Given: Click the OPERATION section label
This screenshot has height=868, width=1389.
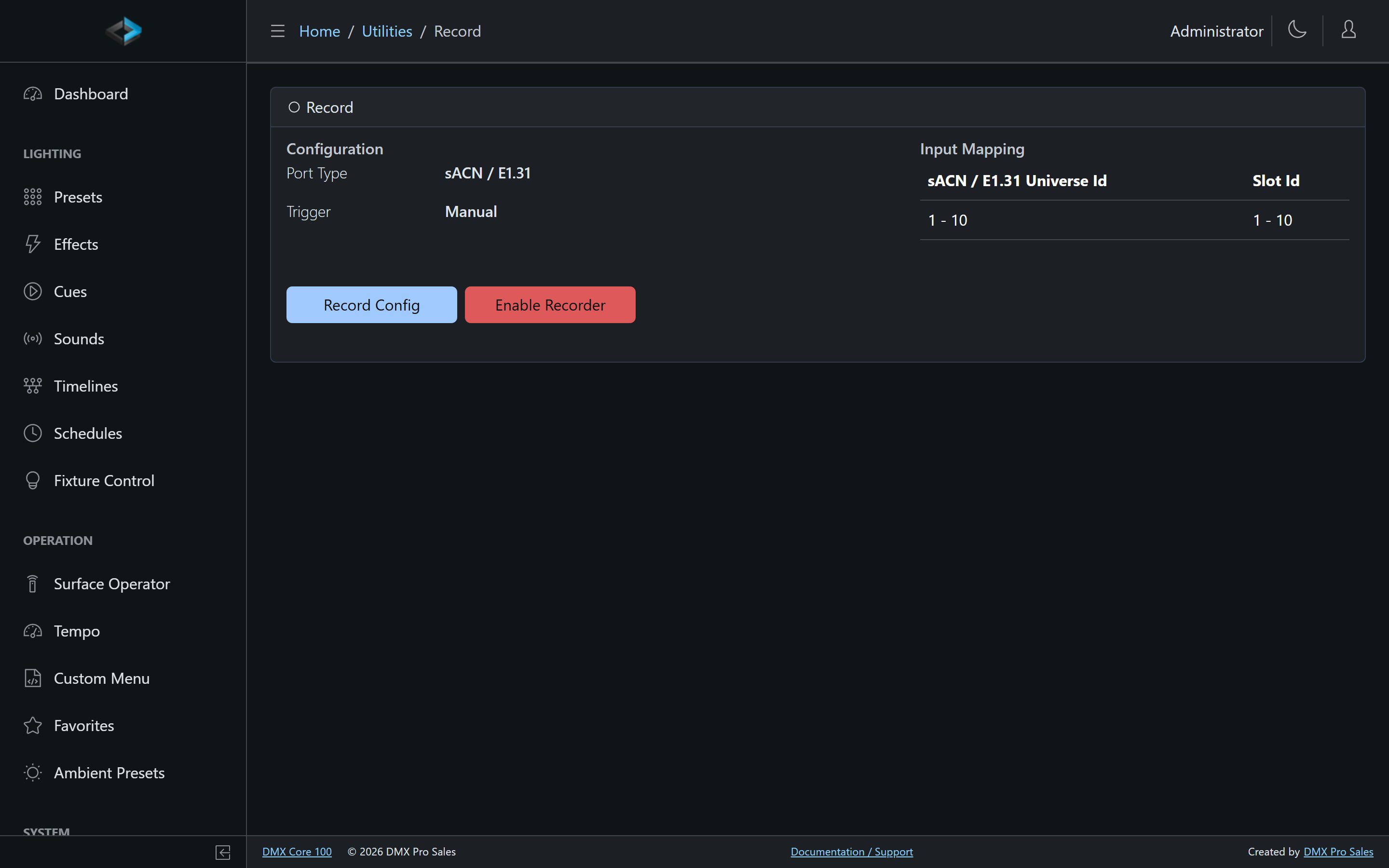Looking at the screenshot, I should pos(58,541).
